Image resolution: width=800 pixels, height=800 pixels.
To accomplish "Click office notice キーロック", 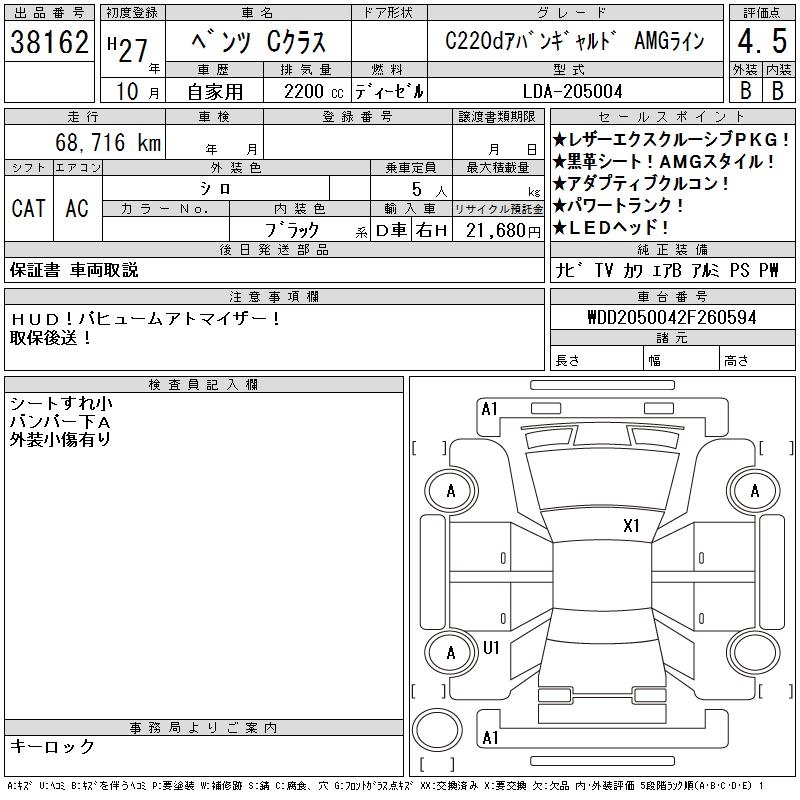I will [x=52, y=746].
